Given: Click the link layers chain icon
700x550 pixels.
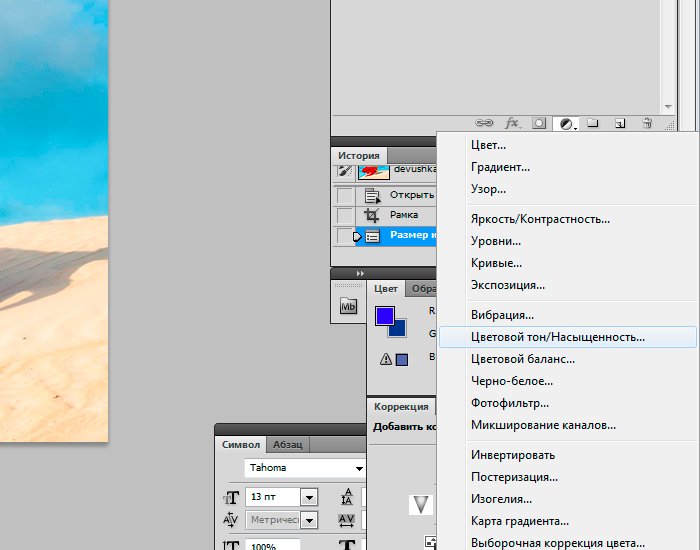Looking at the screenshot, I should tap(484, 123).
